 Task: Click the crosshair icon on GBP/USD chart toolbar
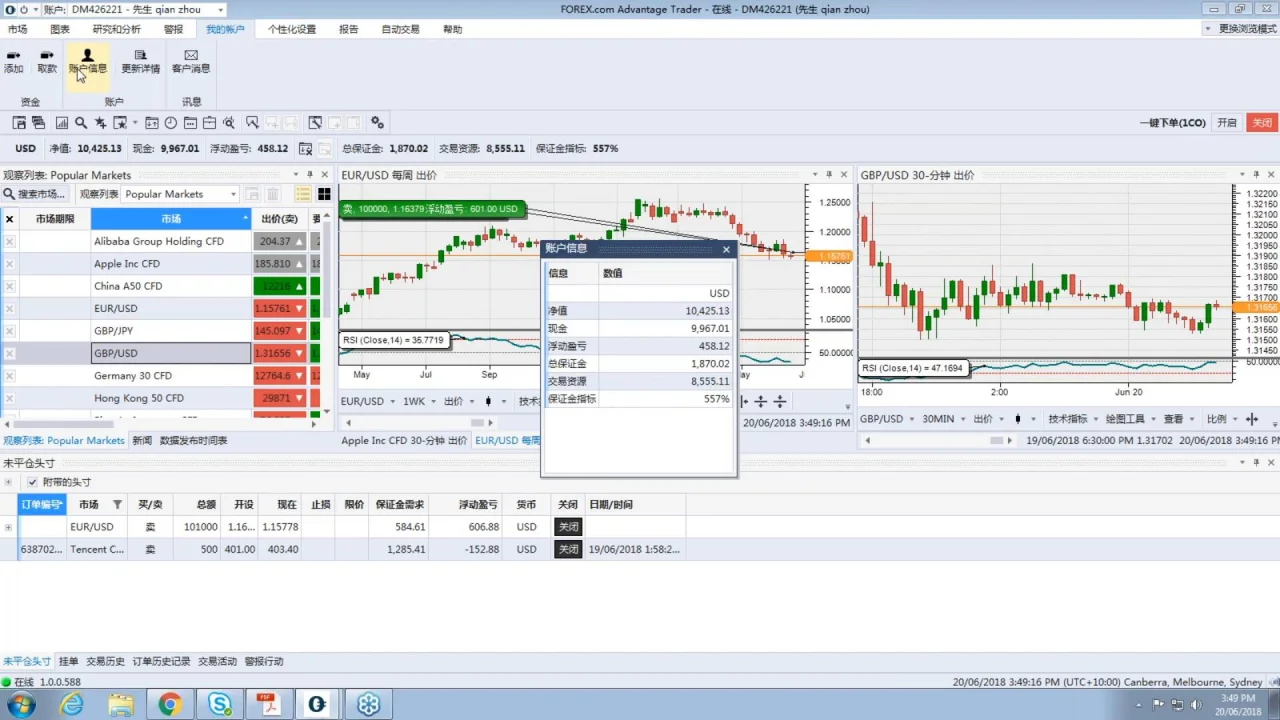coord(1252,419)
